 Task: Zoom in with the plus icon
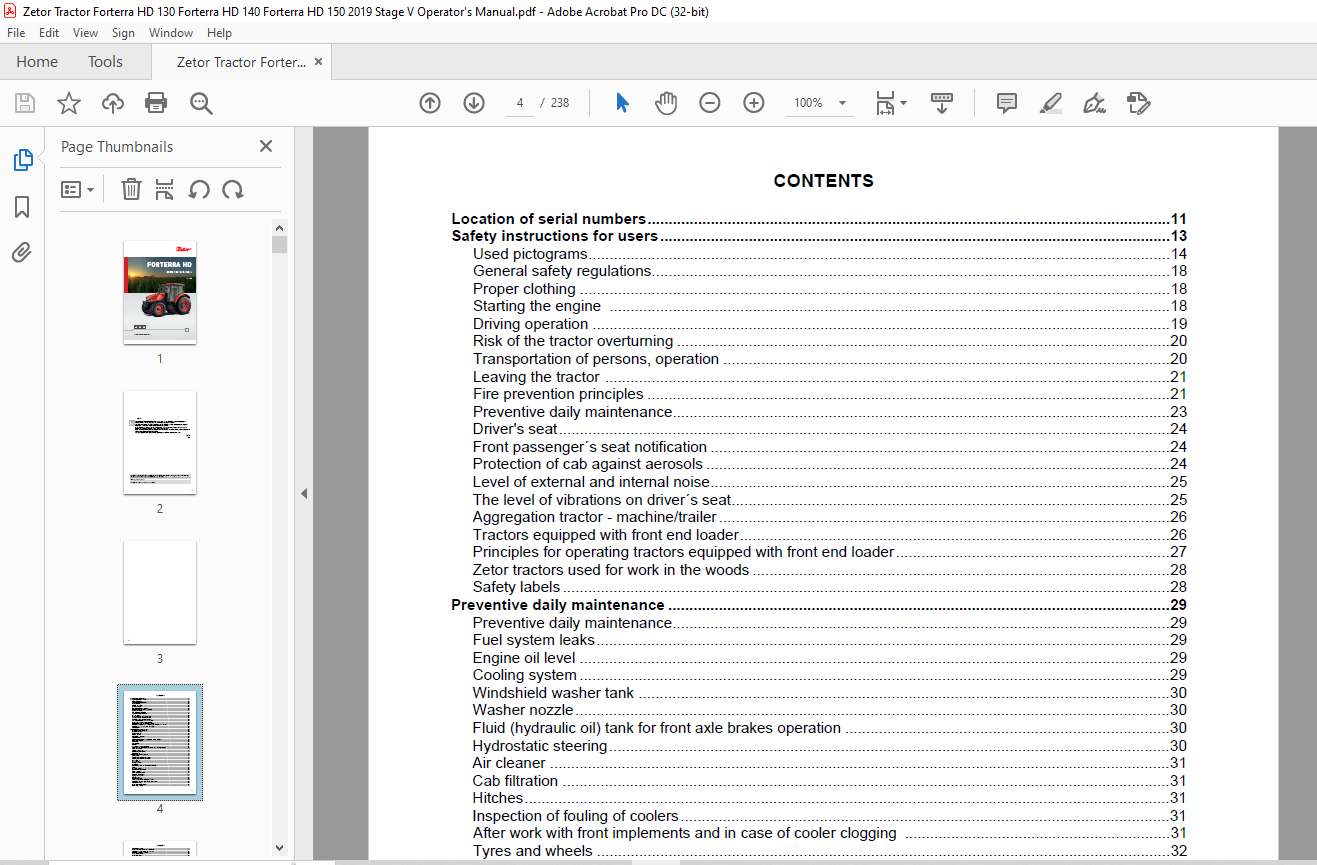(x=754, y=103)
